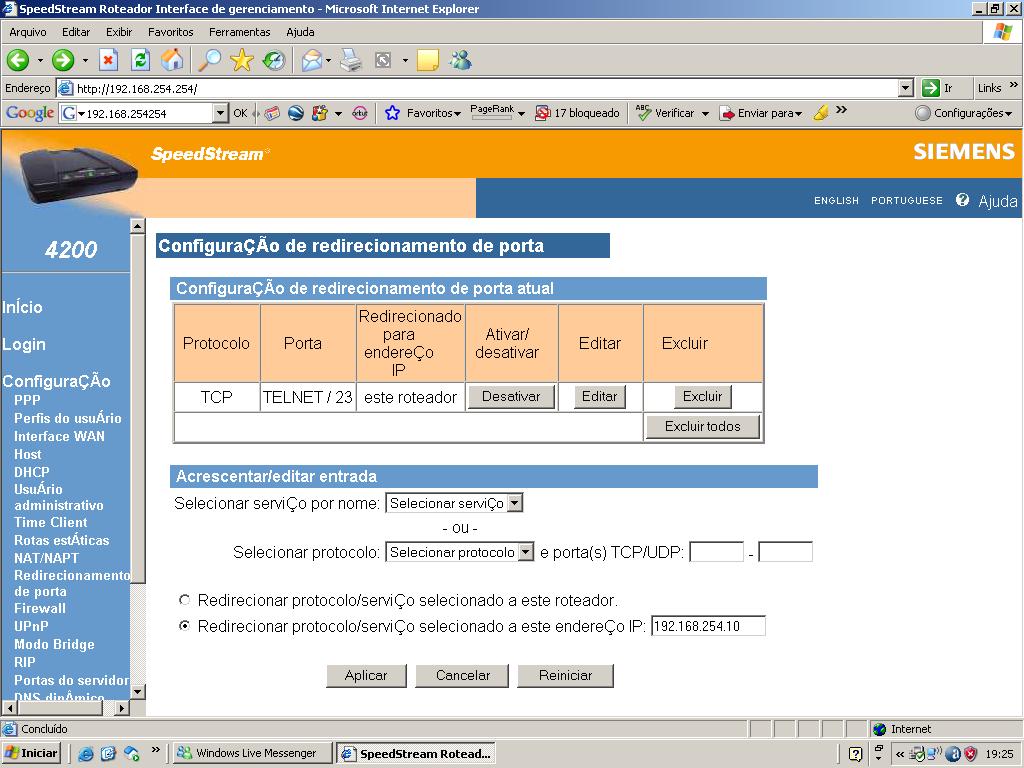Open the Ajuda menu
1024x768 pixels.
click(x=300, y=32)
